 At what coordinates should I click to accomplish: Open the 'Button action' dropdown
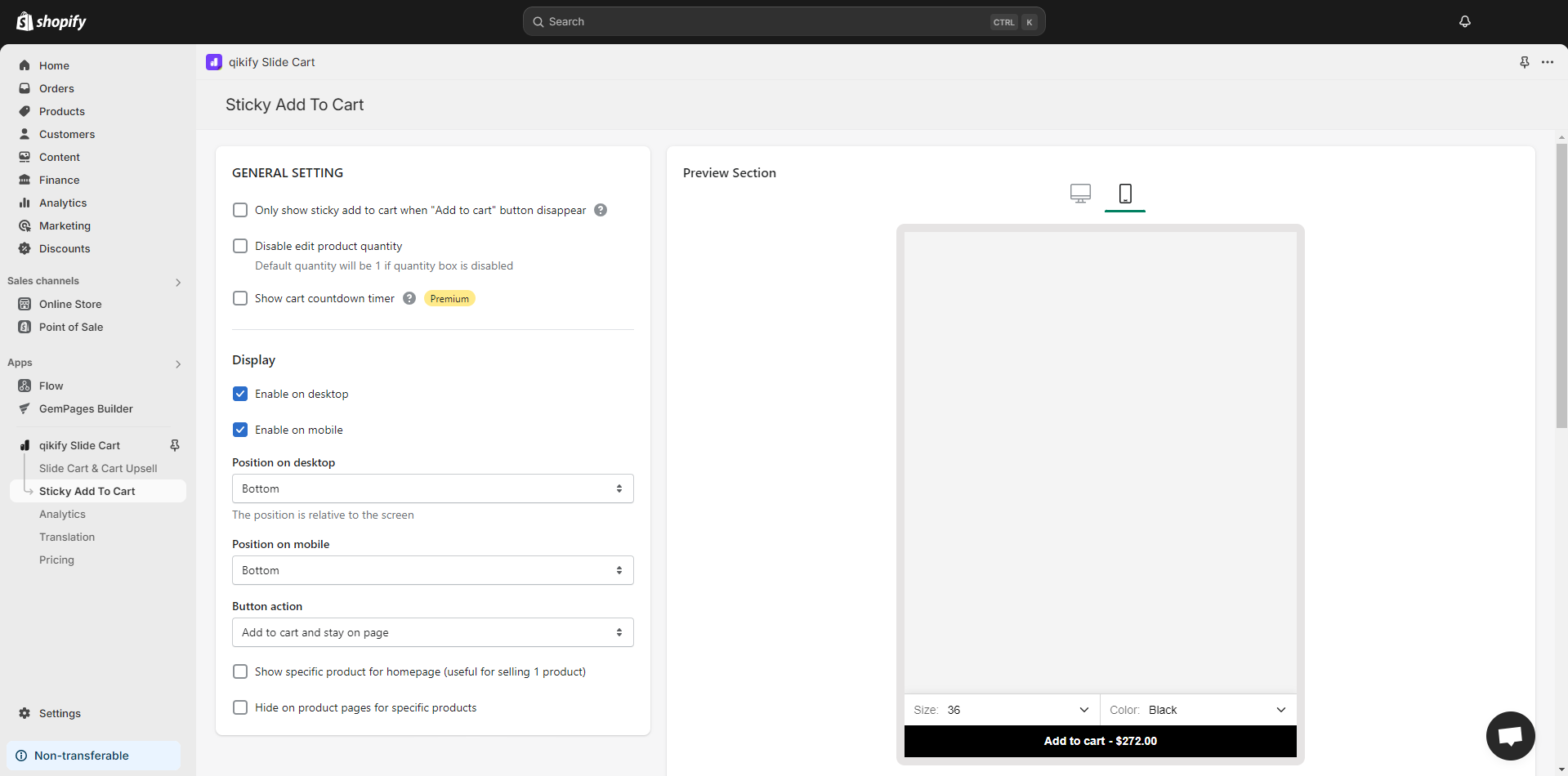pyautogui.click(x=432, y=631)
